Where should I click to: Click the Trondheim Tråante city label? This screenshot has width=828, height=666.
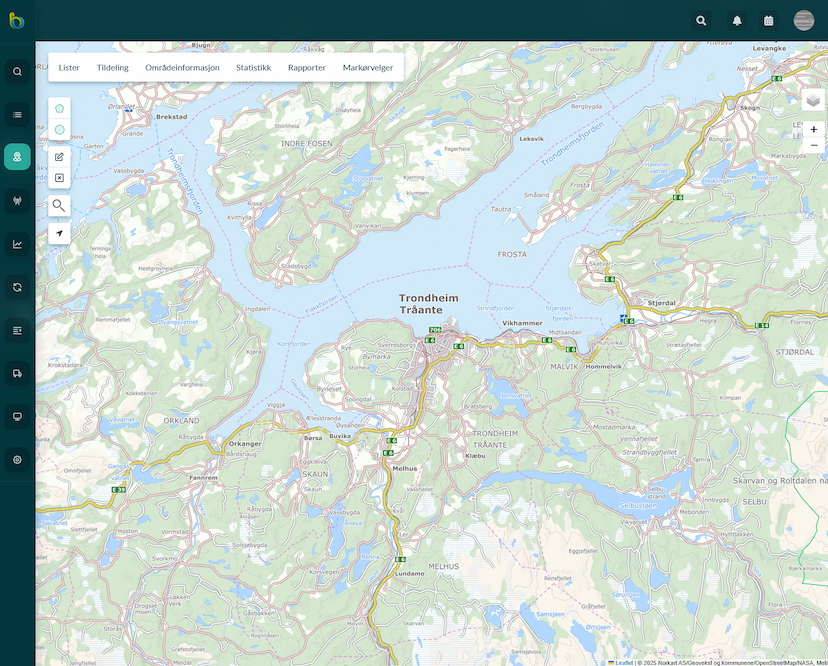tap(428, 304)
